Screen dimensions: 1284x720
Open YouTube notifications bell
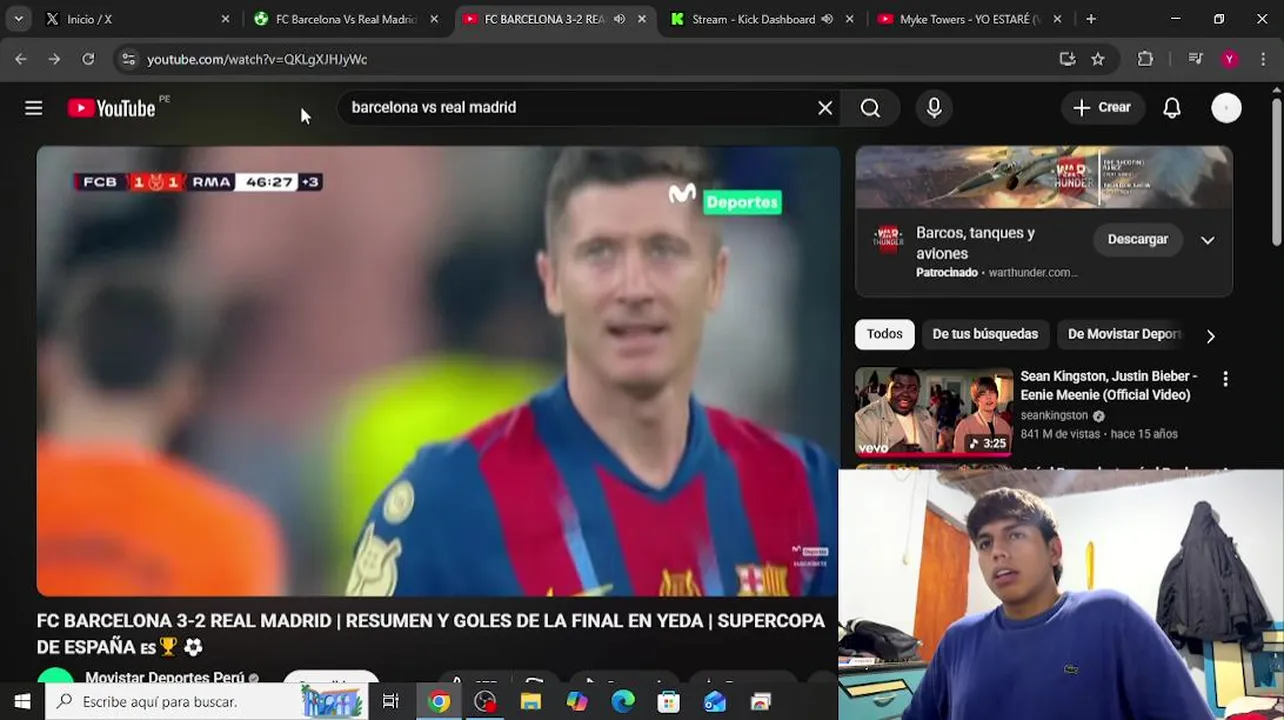(1172, 108)
